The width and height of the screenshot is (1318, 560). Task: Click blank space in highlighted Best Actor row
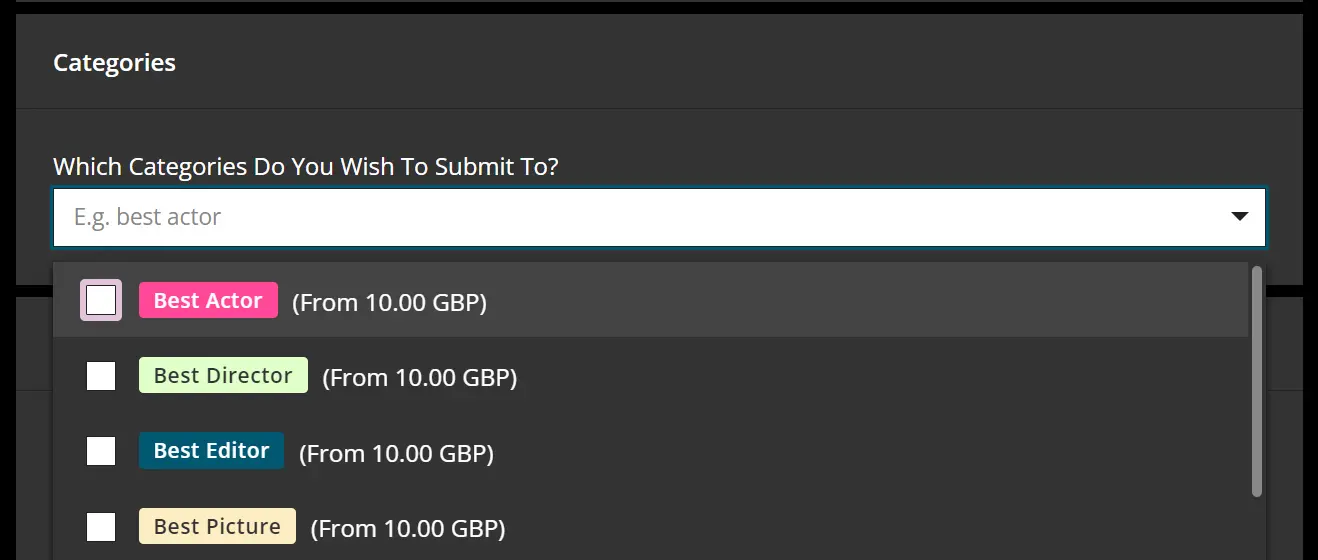point(850,300)
